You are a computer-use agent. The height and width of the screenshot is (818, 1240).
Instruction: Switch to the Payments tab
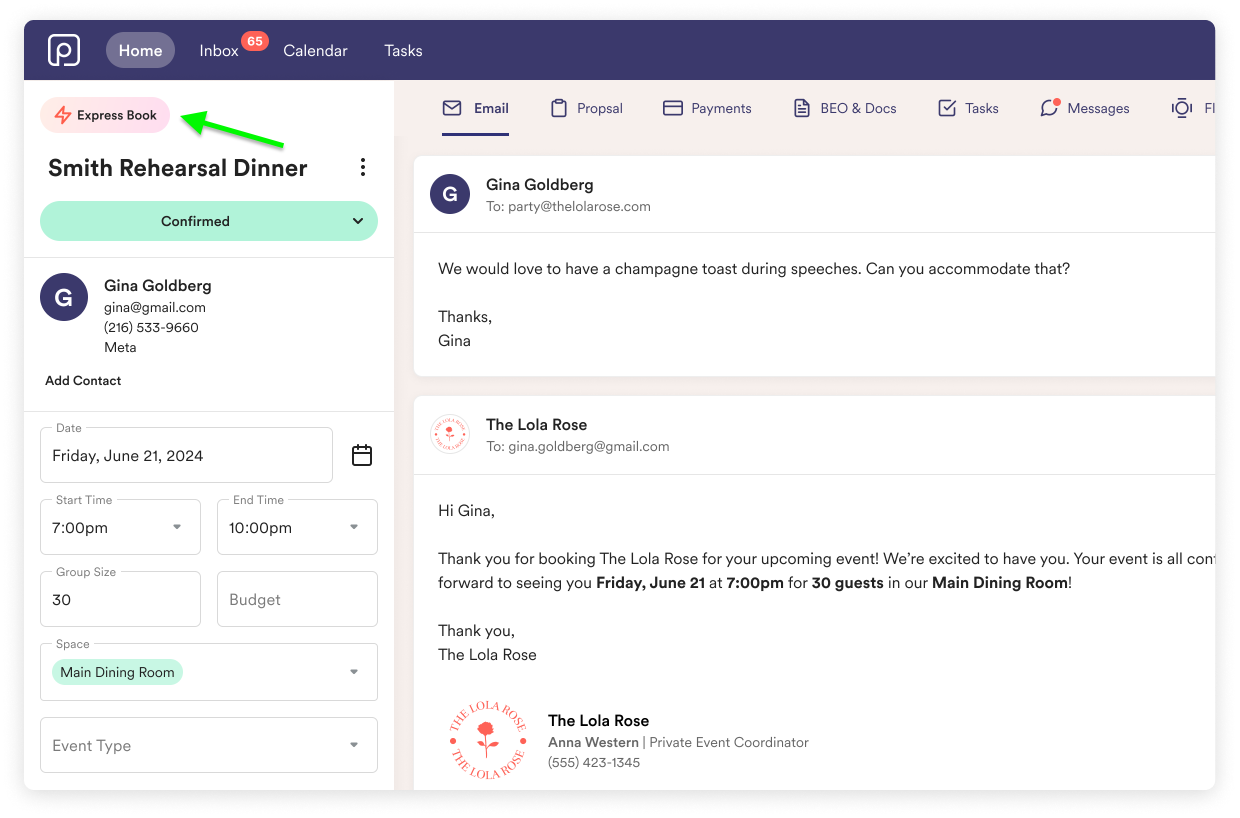(707, 108)
